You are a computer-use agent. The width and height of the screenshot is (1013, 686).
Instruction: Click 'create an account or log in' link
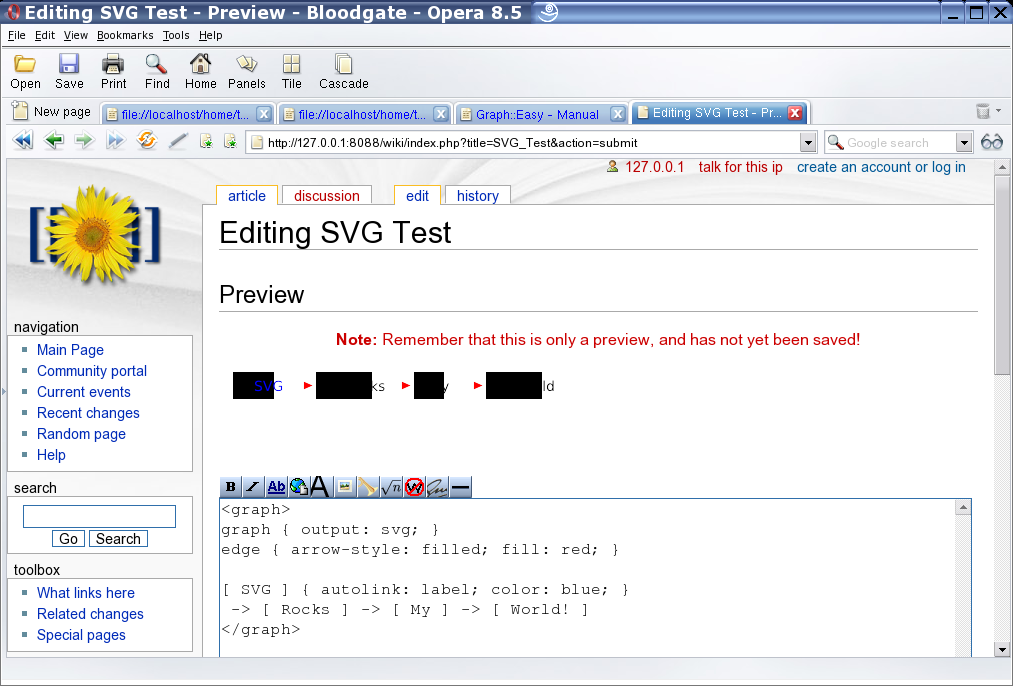coord(881,167)
